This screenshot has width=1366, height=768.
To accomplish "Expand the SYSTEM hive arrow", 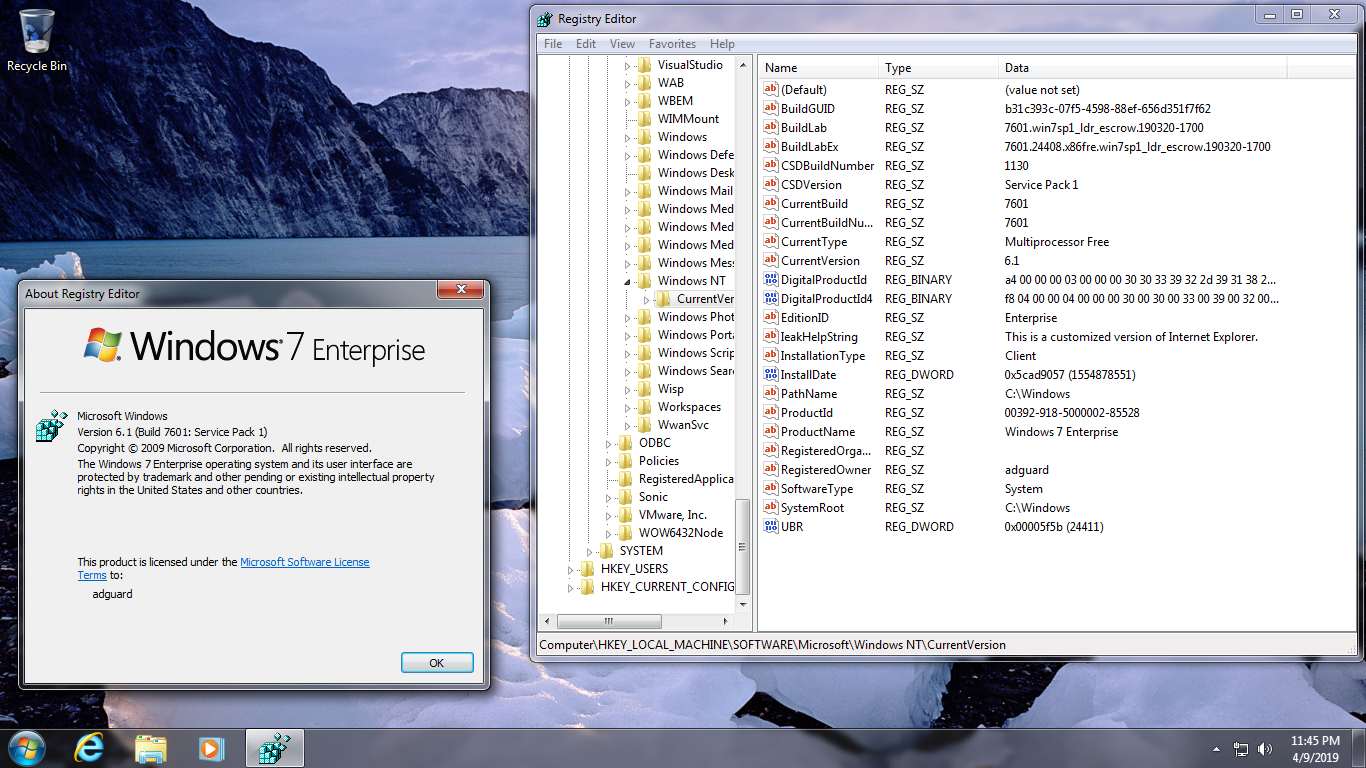I will pos(590,551).
